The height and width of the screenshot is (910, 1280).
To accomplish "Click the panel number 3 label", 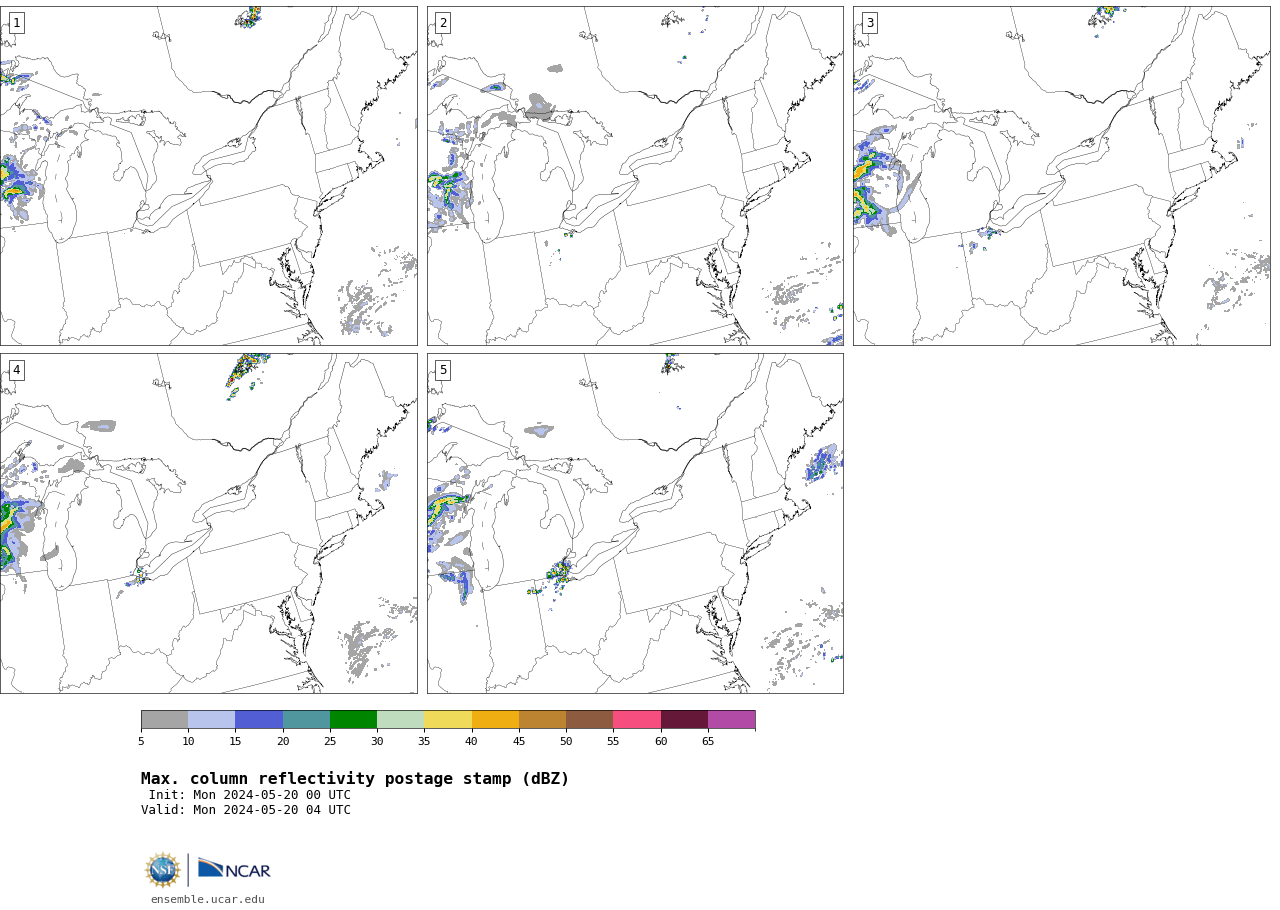I will pyautogui.click(x=869, y=23).
